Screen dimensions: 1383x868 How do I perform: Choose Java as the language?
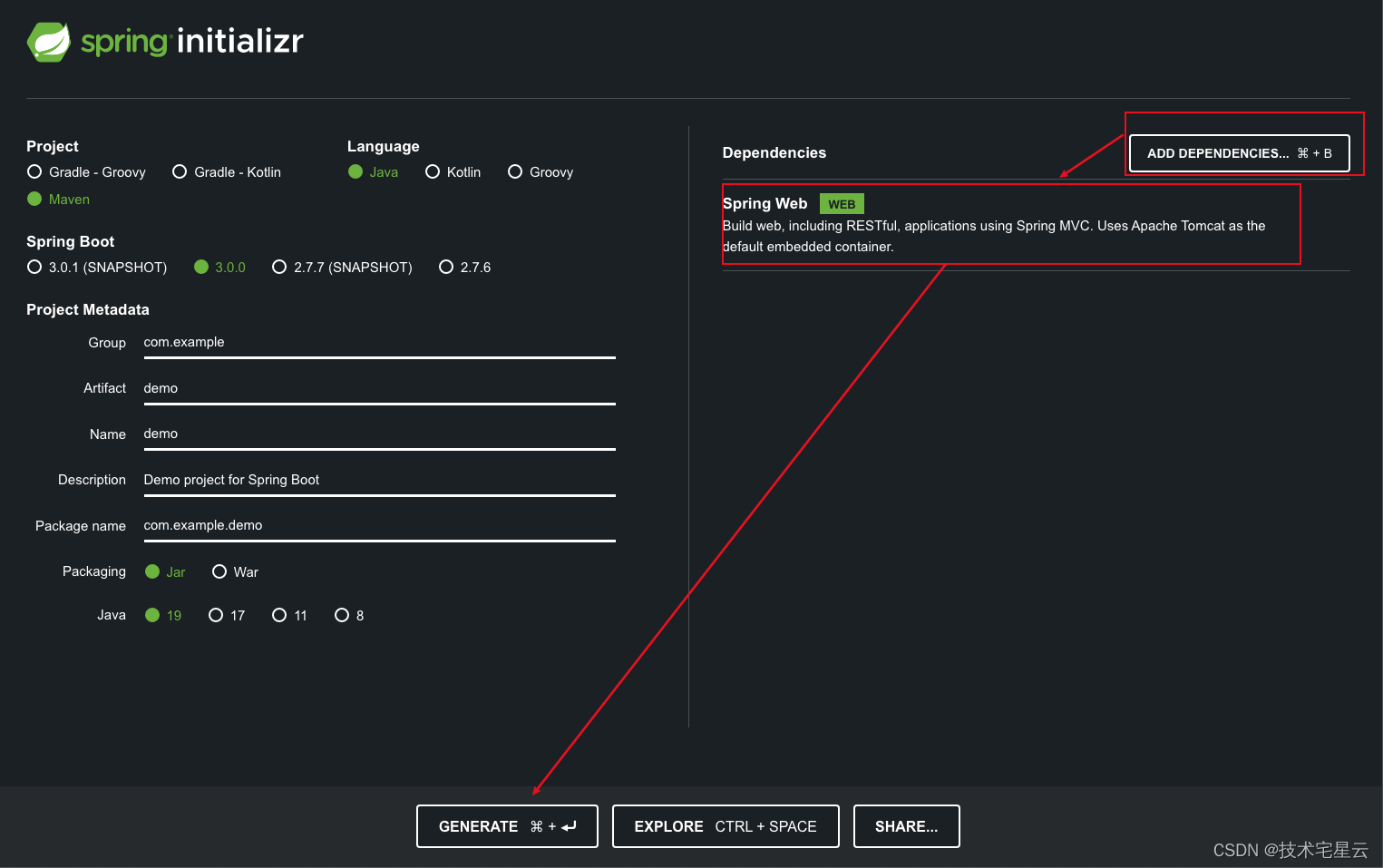coord(373,172)
